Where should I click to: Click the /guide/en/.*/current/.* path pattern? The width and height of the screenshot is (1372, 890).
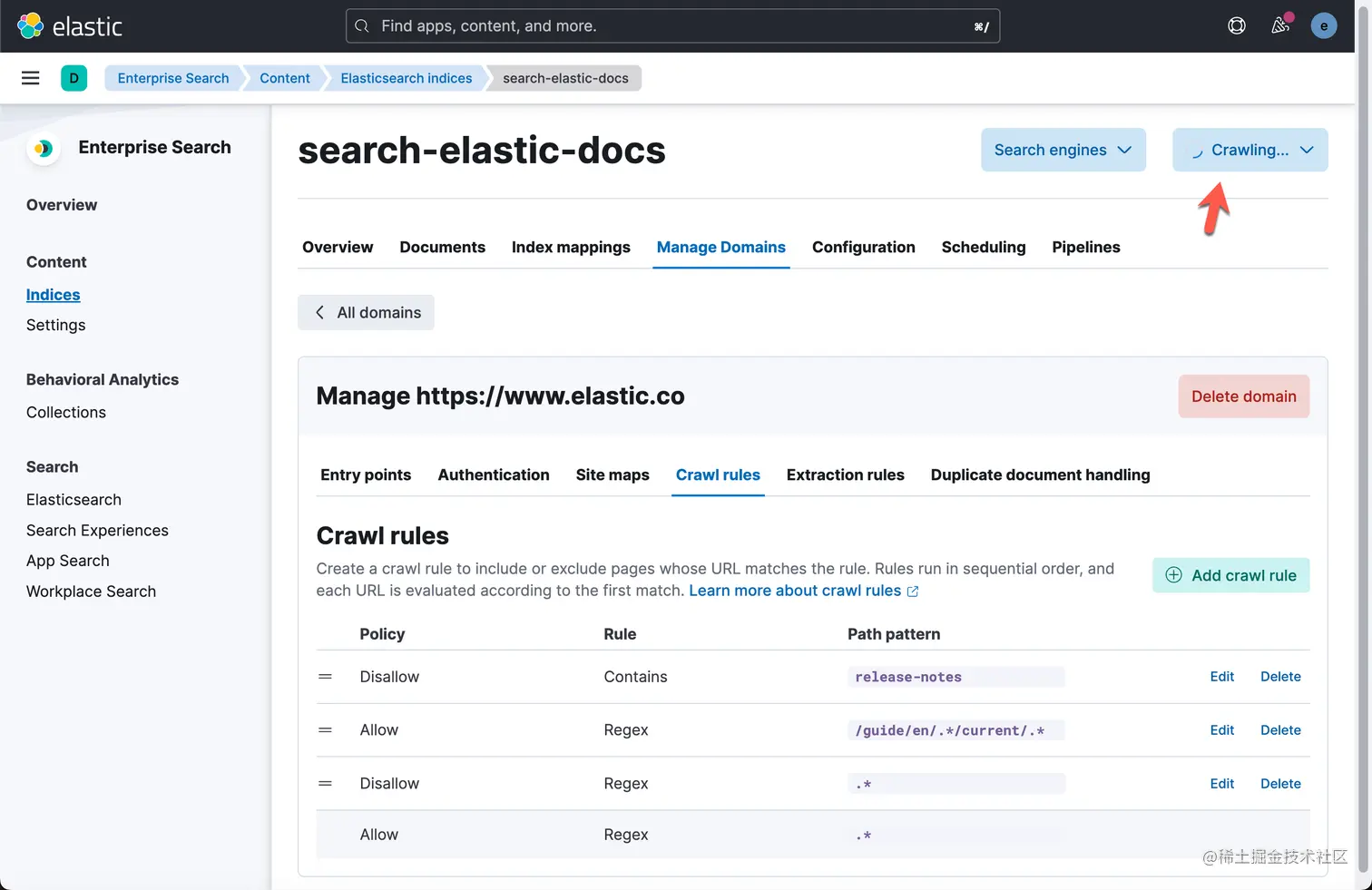click(956, 730)
